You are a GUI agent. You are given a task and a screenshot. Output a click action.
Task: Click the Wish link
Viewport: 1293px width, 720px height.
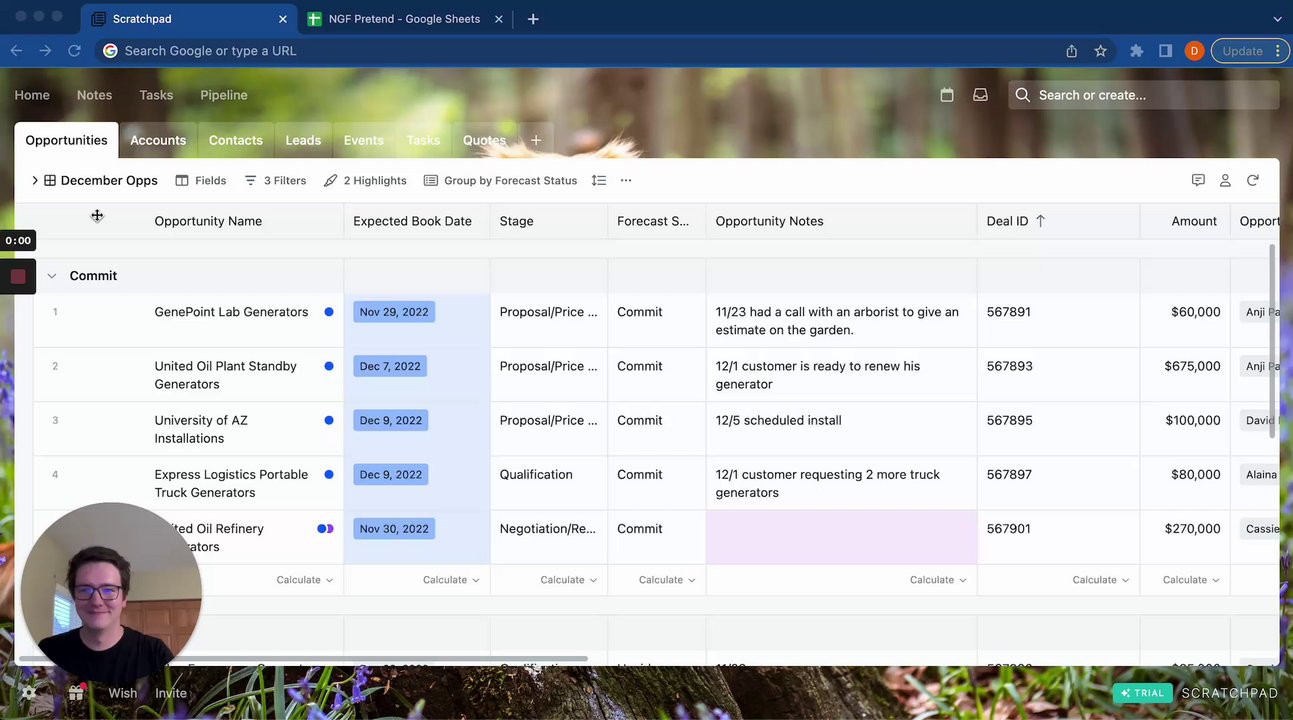tap(123, 693)
